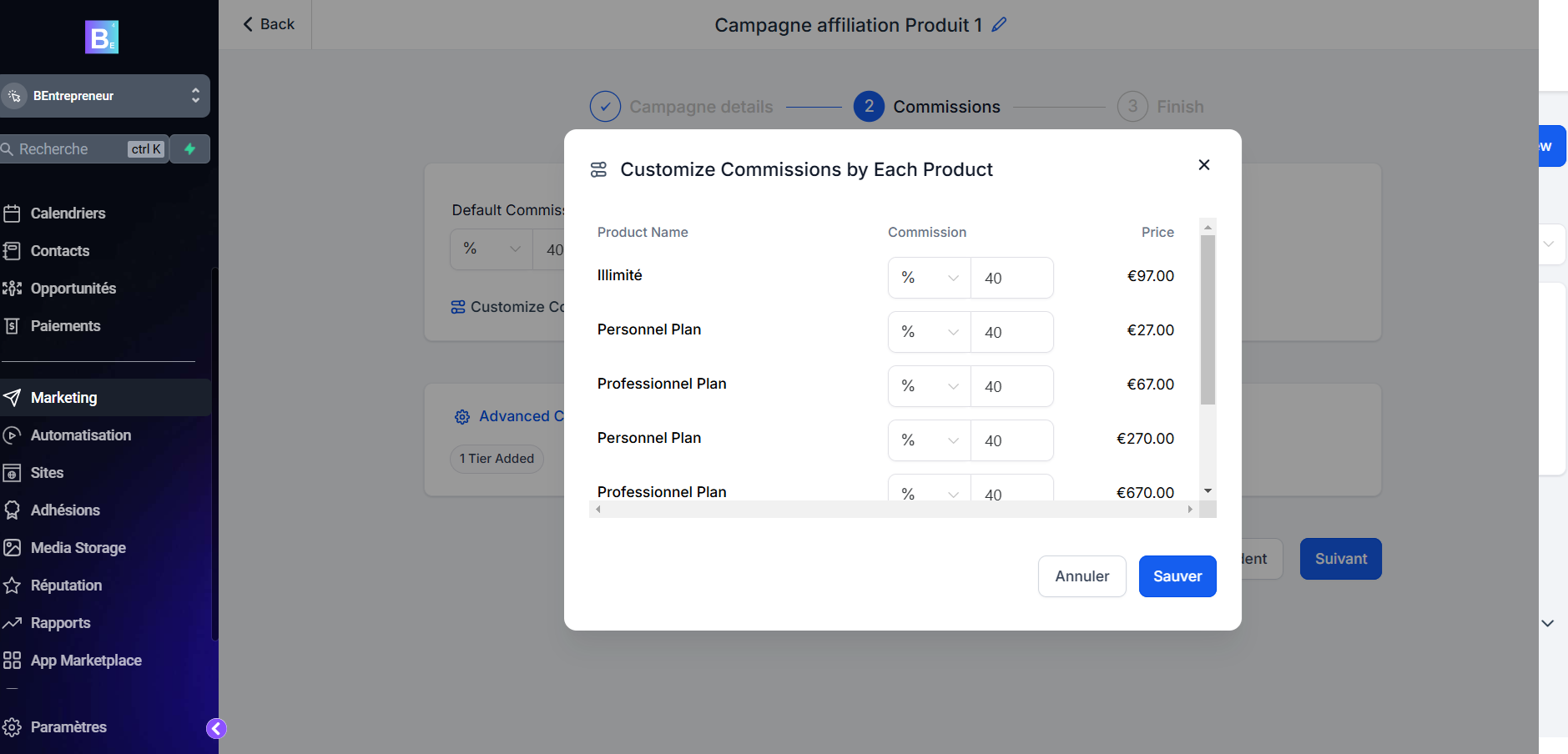Image resolution: width=1568 pixels, height=754 pixels.
Task: Click the Commission column header
Action: [927, 232]
